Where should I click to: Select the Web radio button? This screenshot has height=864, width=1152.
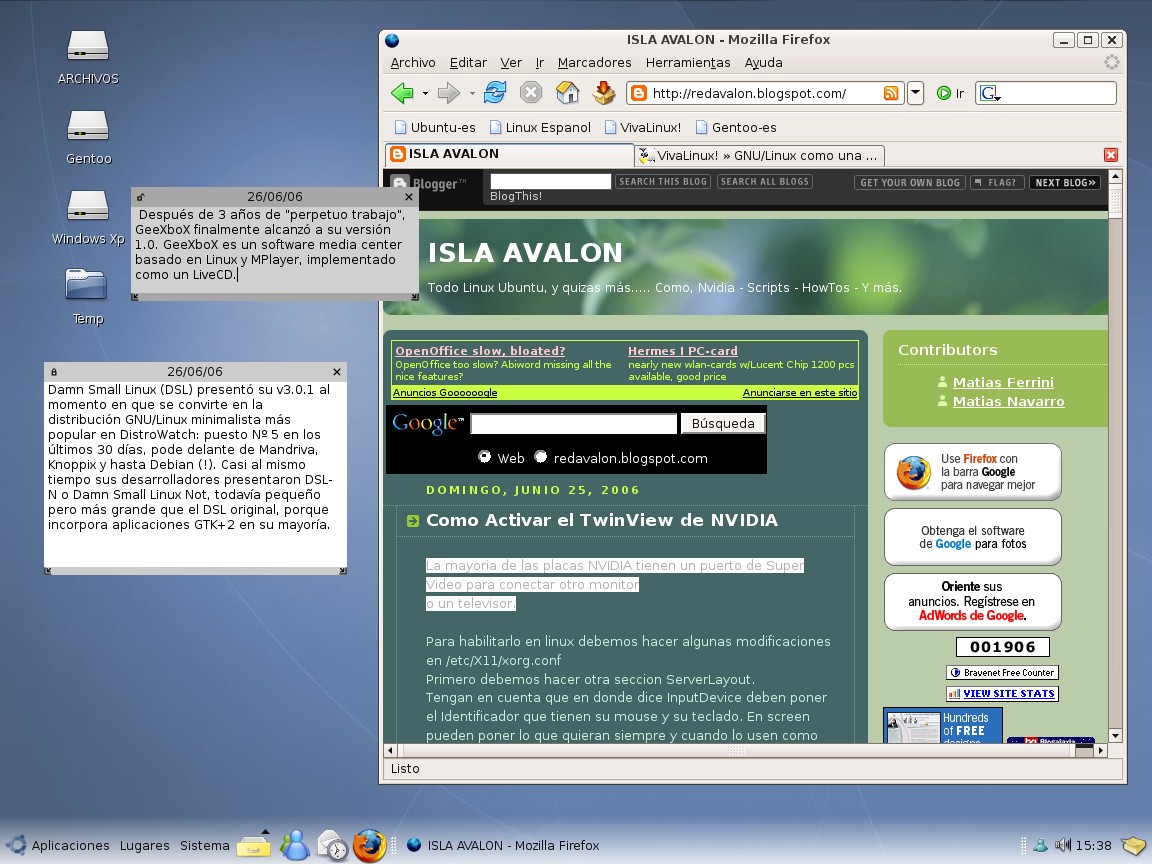[x=484, y=456]
